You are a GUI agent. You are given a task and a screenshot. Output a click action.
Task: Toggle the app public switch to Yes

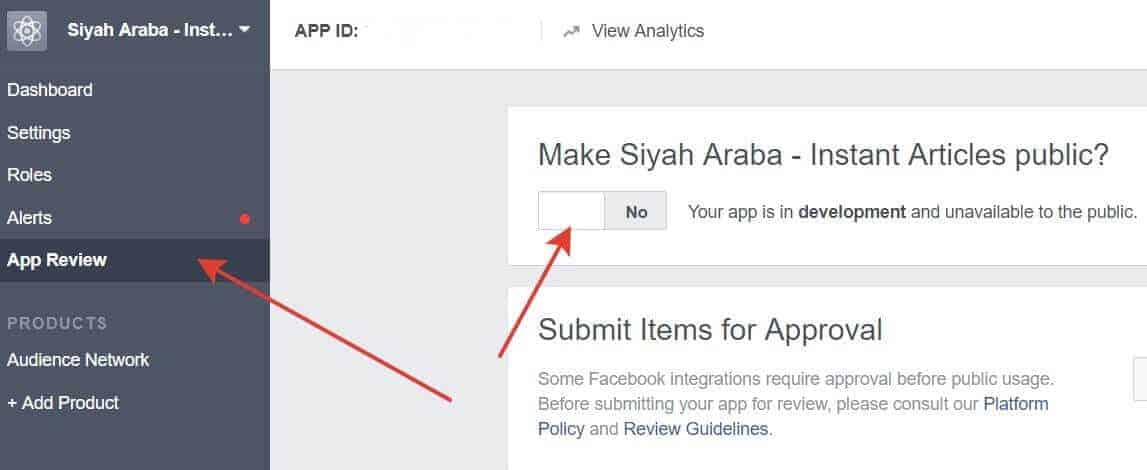coord(571,211)
